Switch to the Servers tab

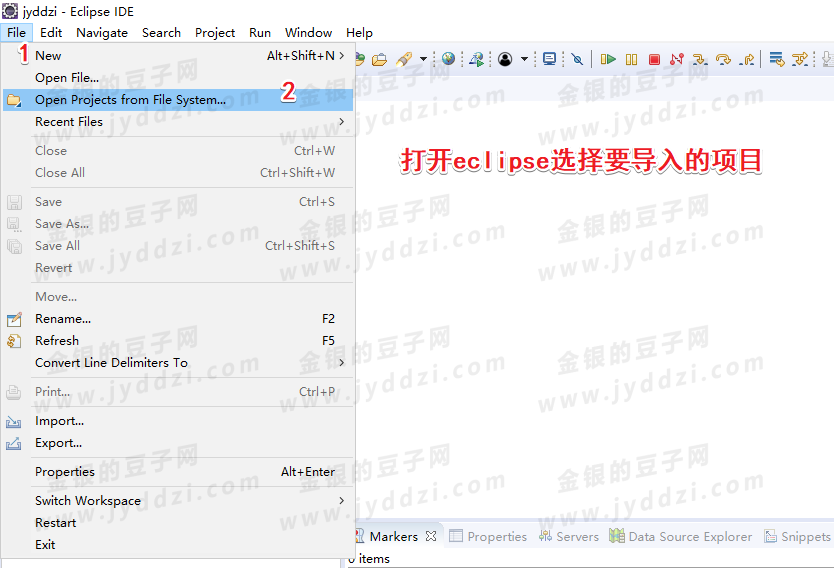569,537
